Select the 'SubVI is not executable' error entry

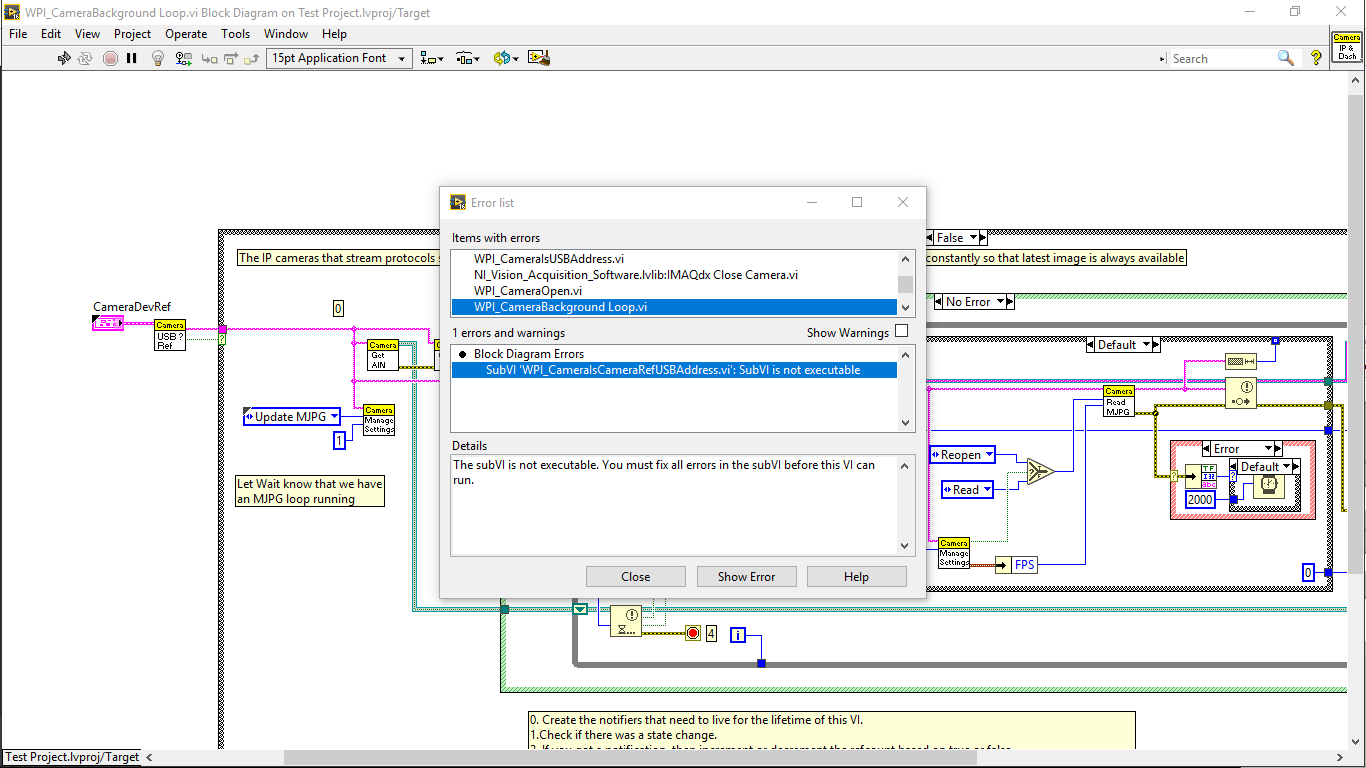point(674,370)
